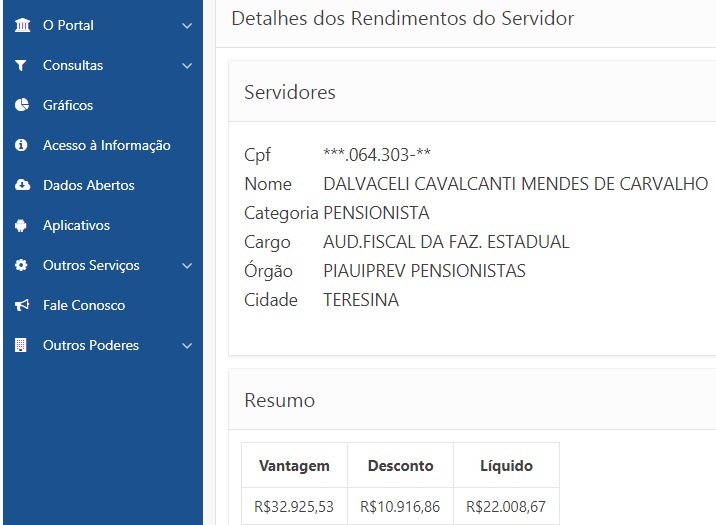Click the Órgão value PIAUIPREV PENSIONISTAS

(424, 271)
